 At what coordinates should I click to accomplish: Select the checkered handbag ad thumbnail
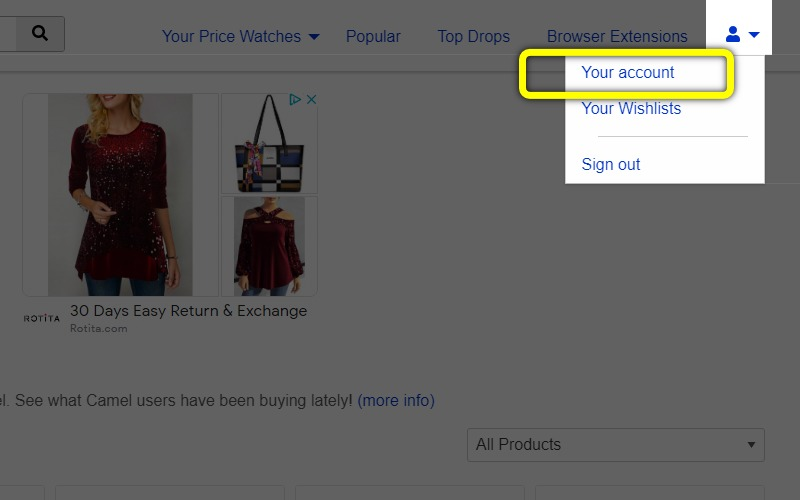tap(269, 144)
